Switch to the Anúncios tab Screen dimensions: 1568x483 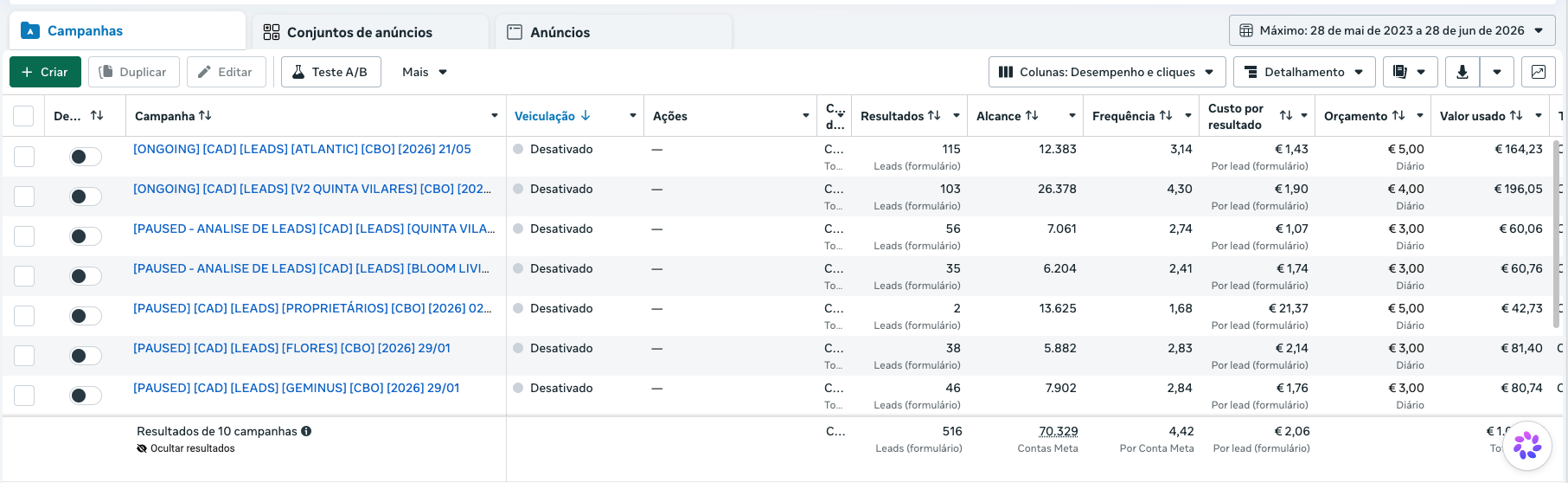point(560,32)
